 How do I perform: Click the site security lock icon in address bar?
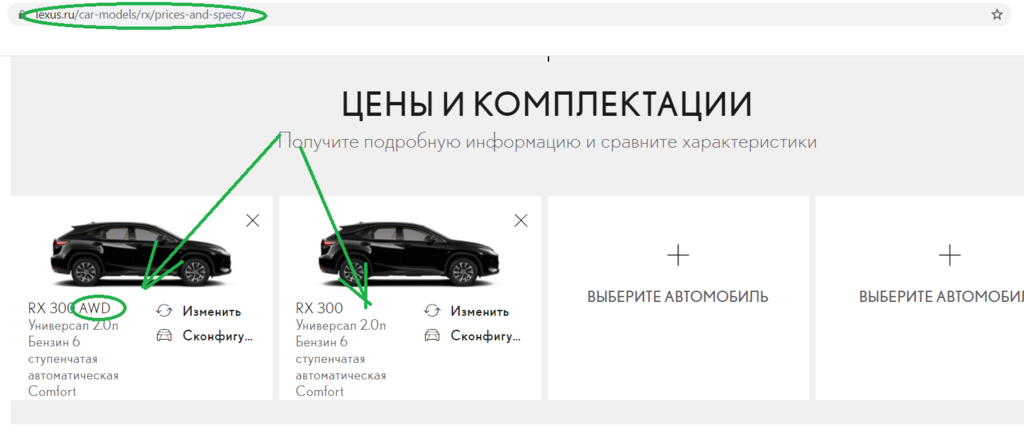pyautogui.click(x=23, y=14)
